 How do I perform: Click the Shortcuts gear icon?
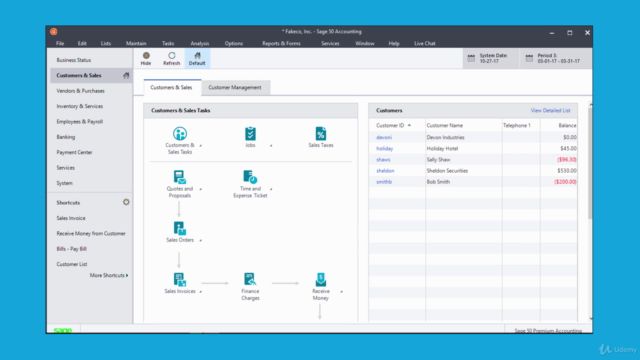click(126, 202)
